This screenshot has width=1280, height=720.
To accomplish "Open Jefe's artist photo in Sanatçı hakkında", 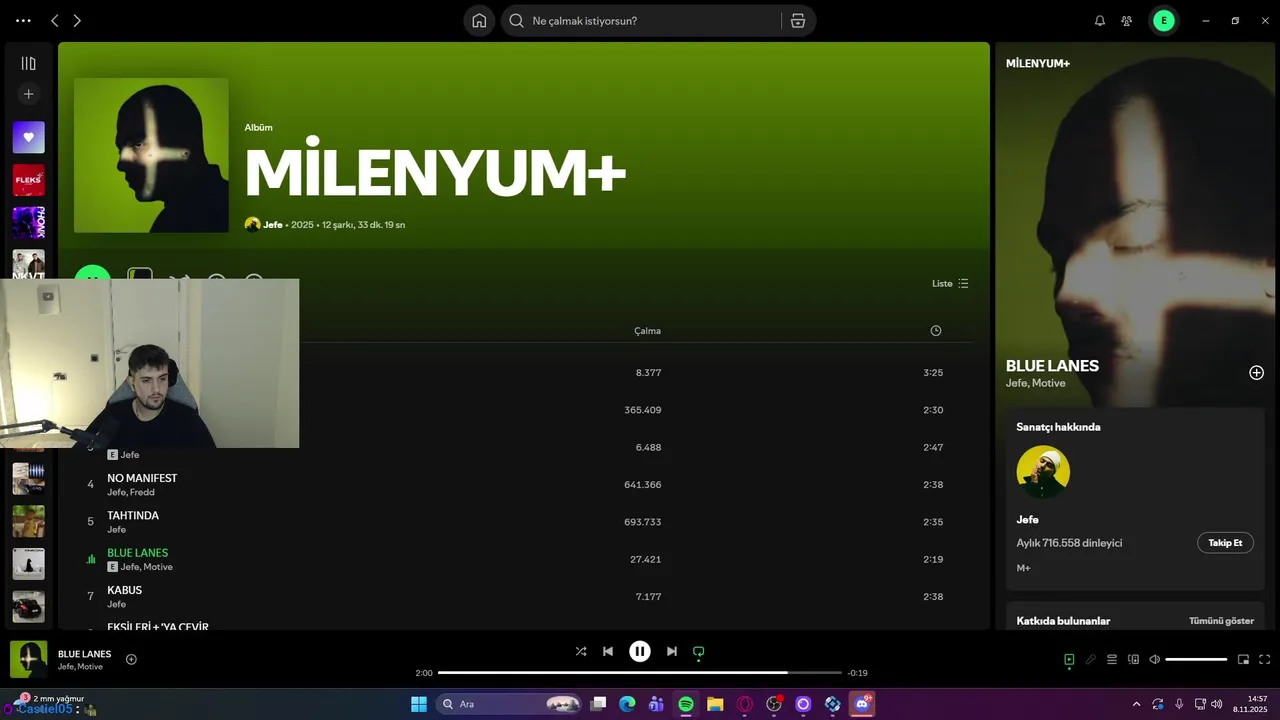I will click(1043, 472).
